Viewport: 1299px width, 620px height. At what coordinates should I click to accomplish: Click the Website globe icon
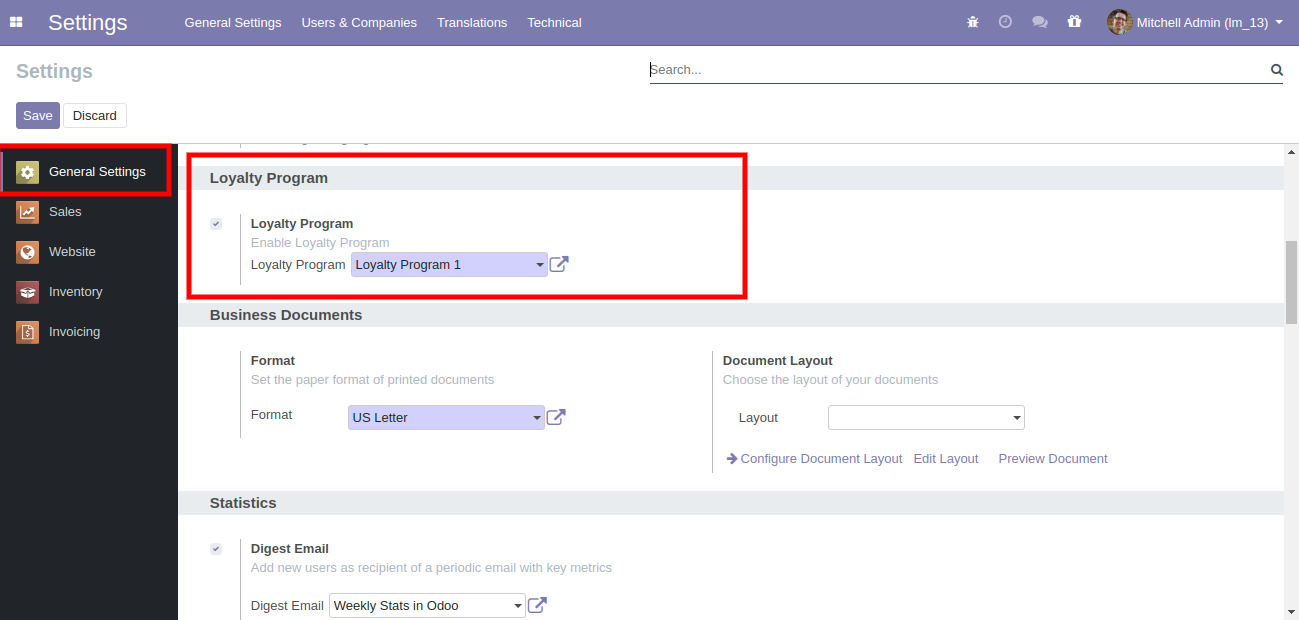pos(27,252)
